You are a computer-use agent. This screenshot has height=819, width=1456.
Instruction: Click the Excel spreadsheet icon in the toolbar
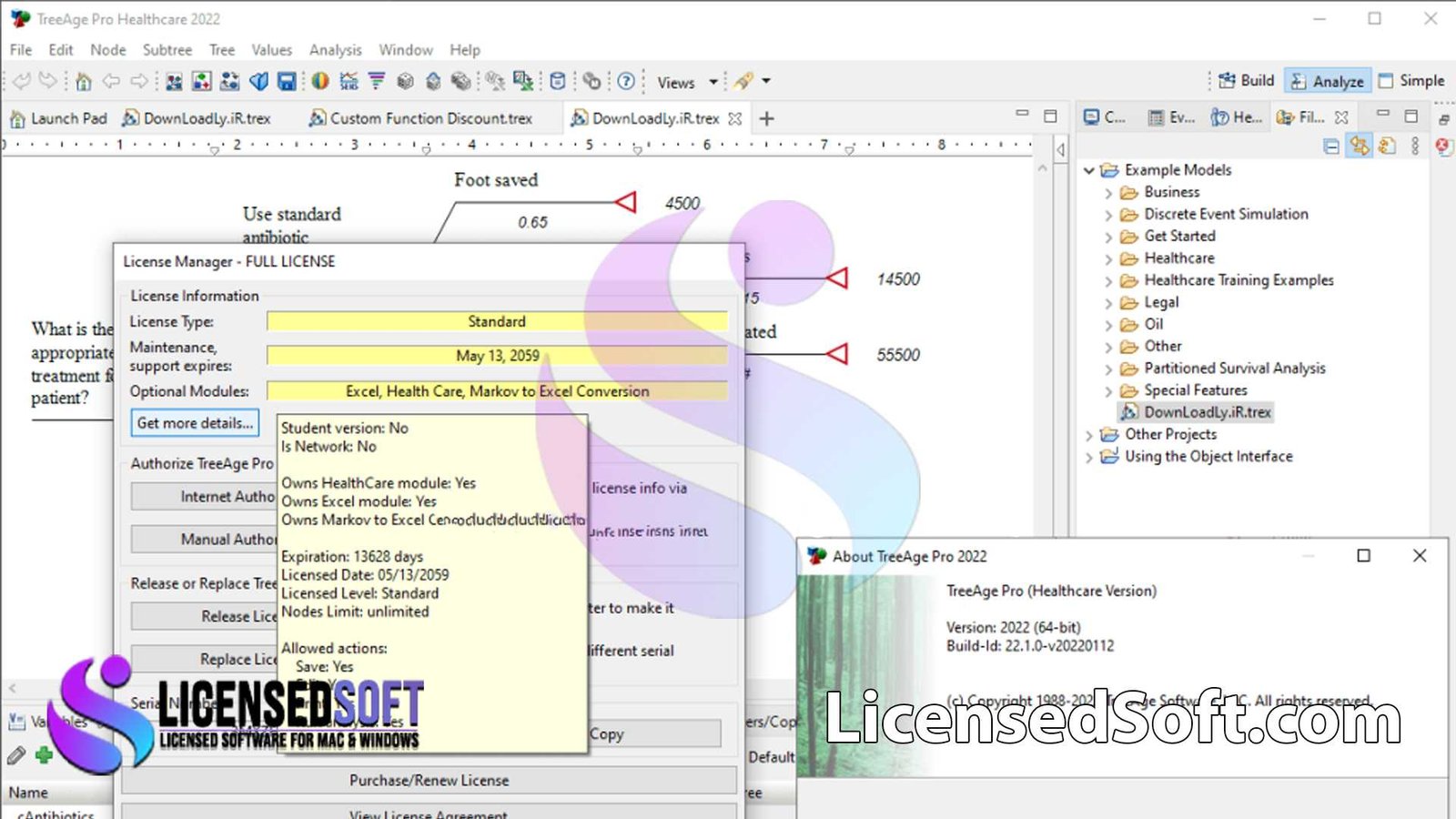pyautogui.click(x=523, y=82)
